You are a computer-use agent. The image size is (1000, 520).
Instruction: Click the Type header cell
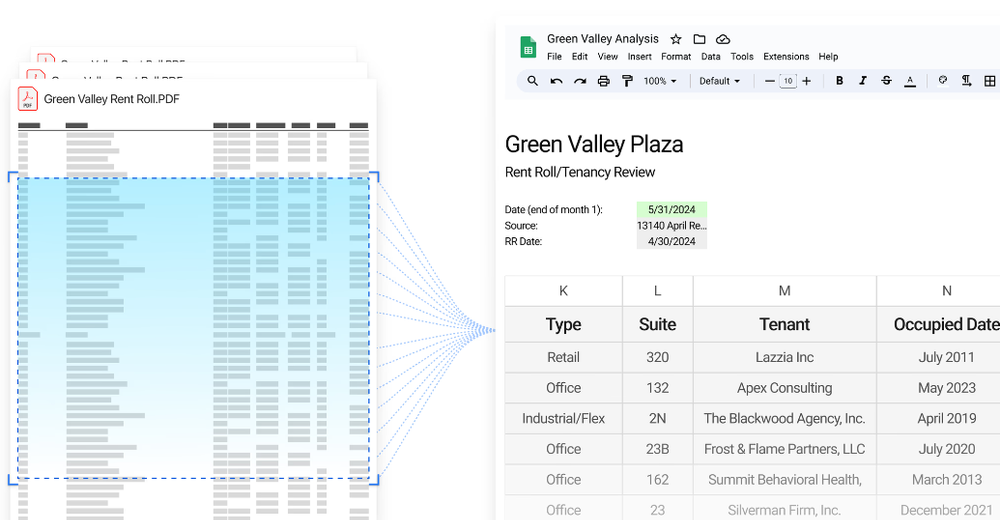(563, 324)
